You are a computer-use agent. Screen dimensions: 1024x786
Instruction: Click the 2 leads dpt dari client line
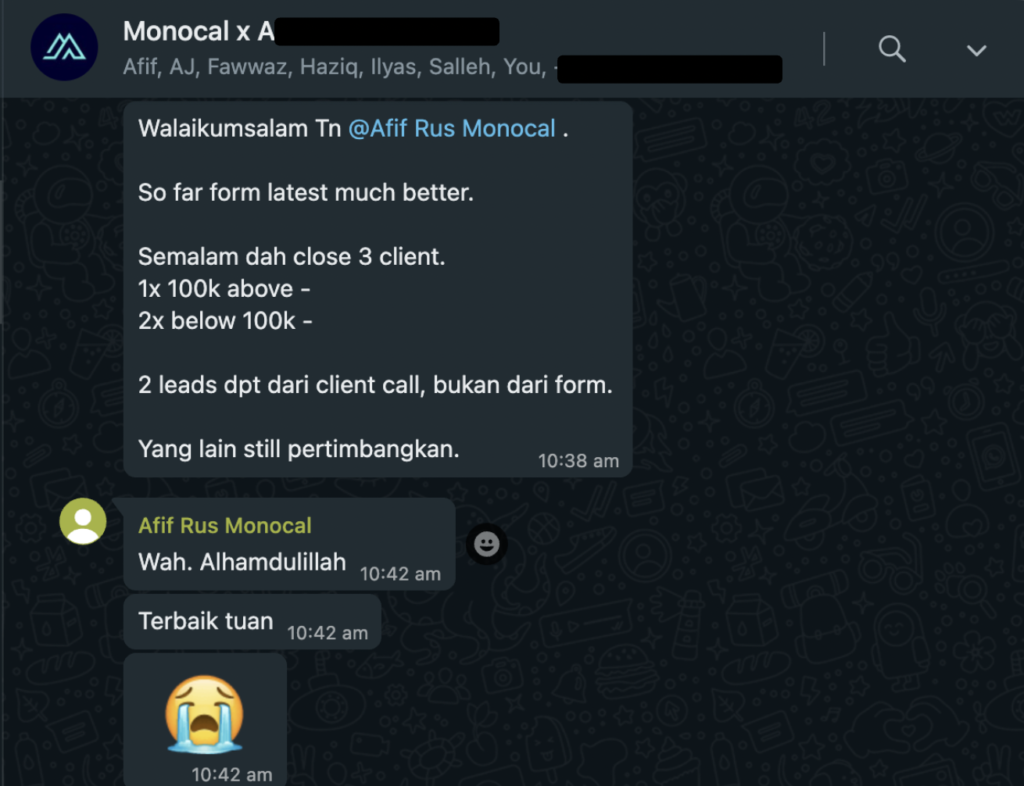coord(376,385)
